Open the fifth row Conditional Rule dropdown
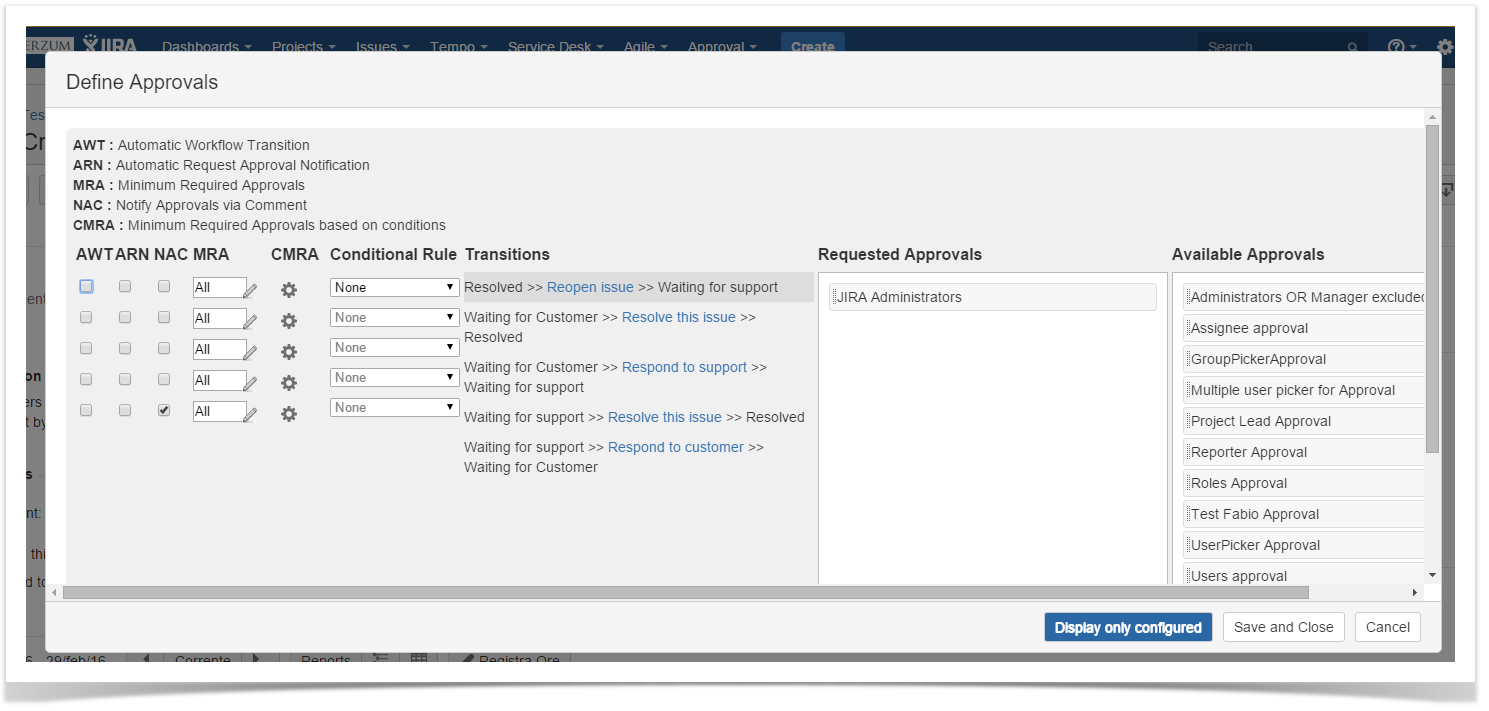Image resolution: width=1489 pixels, height=711 pixels. [394, 407]
